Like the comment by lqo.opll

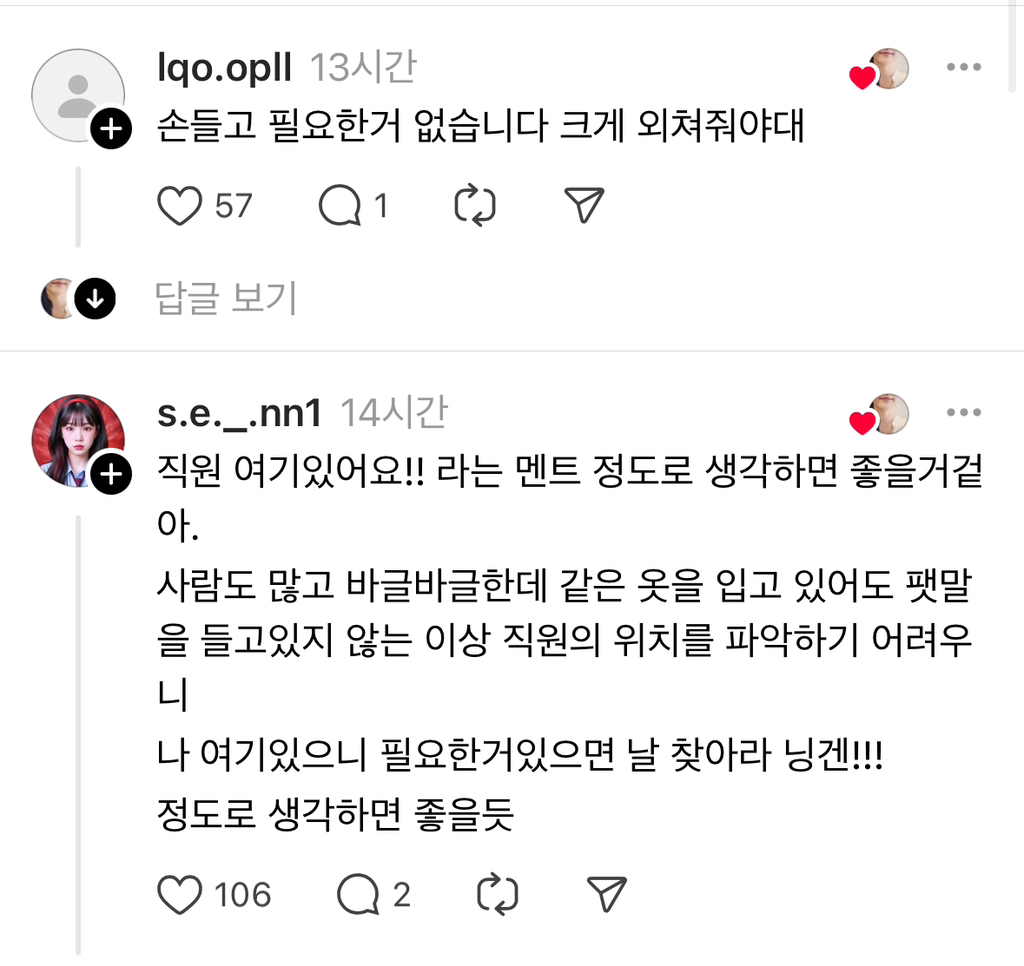[x=181, y=206]
